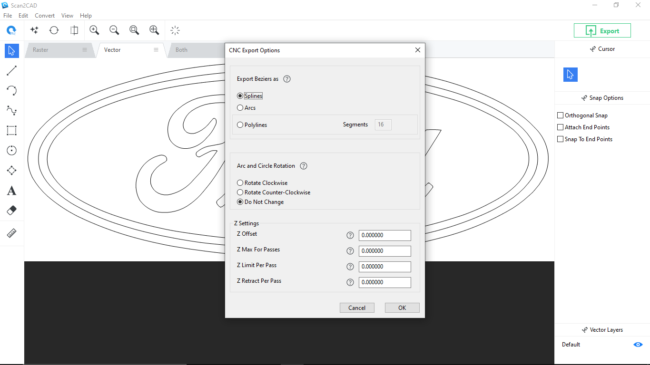Viewport: 650px width, 365px height.
Task: Select the Text tool letter A
Action: (12, 191)
